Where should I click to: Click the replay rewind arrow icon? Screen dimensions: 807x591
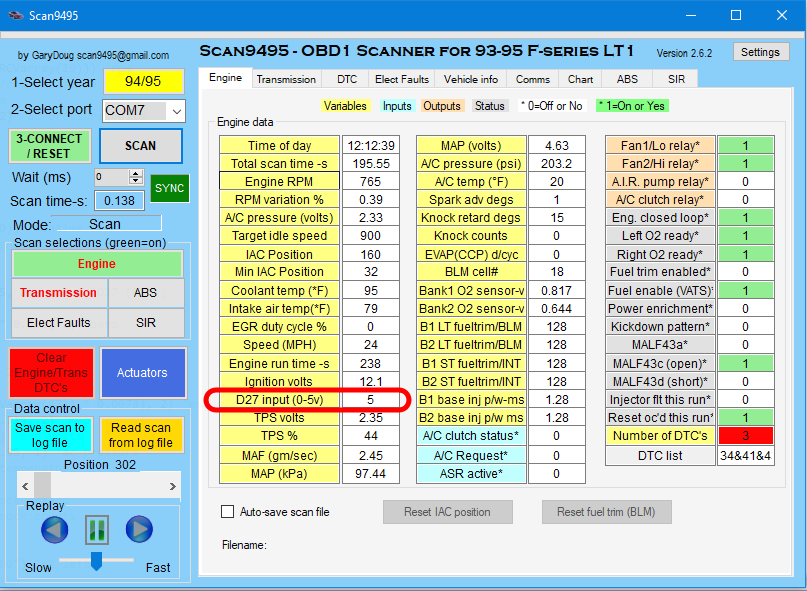[55, 529]
